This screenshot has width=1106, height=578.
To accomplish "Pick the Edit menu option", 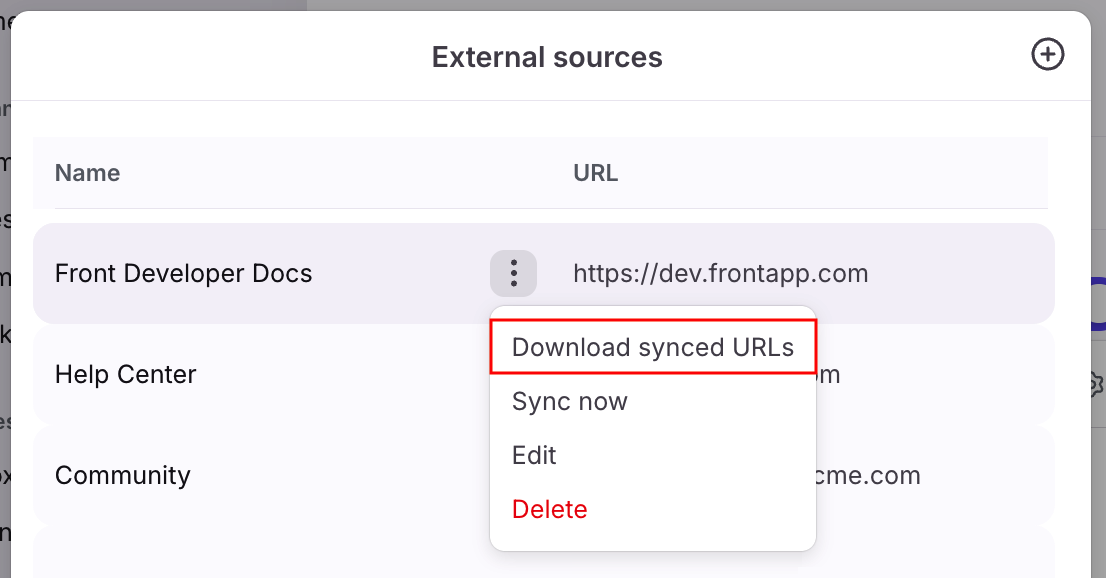I will (534, 456).
